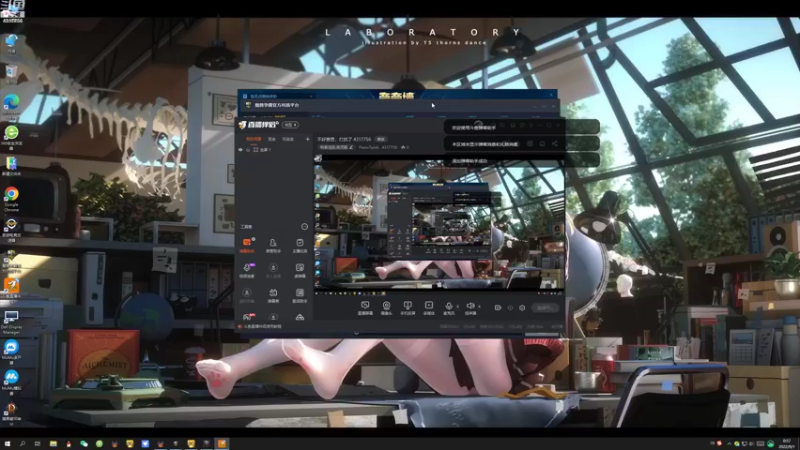Image resolution: width=800 pixels, height=450 pixels.
Task: Select the active orange scene tab
Action: point(254,139)
